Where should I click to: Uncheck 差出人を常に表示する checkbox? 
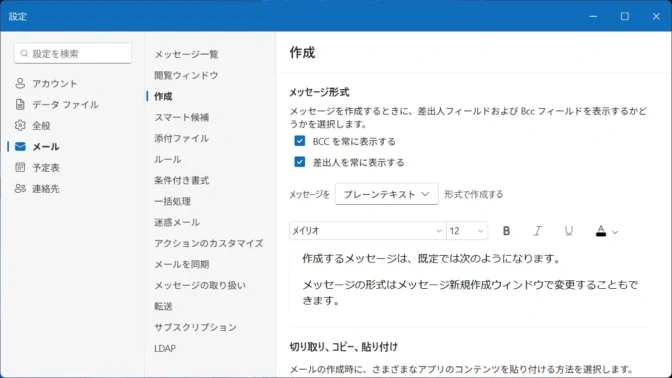(300, 162)
